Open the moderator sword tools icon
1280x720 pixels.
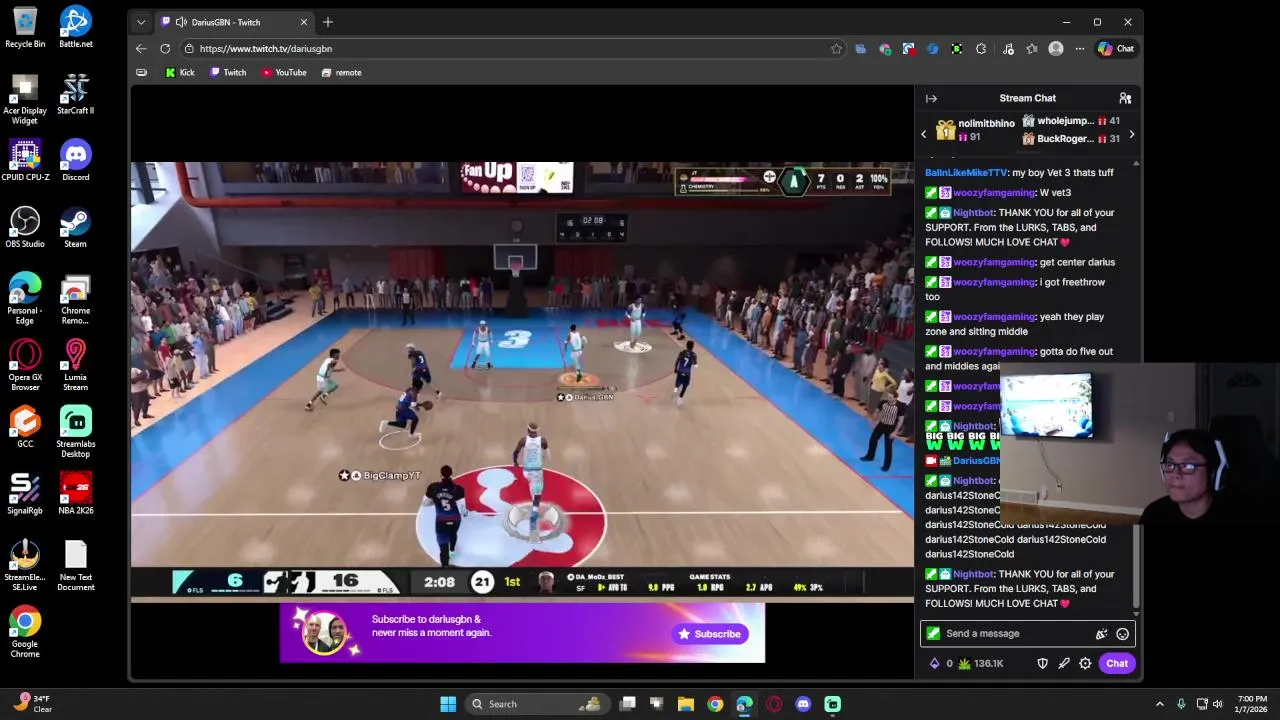1064,663
